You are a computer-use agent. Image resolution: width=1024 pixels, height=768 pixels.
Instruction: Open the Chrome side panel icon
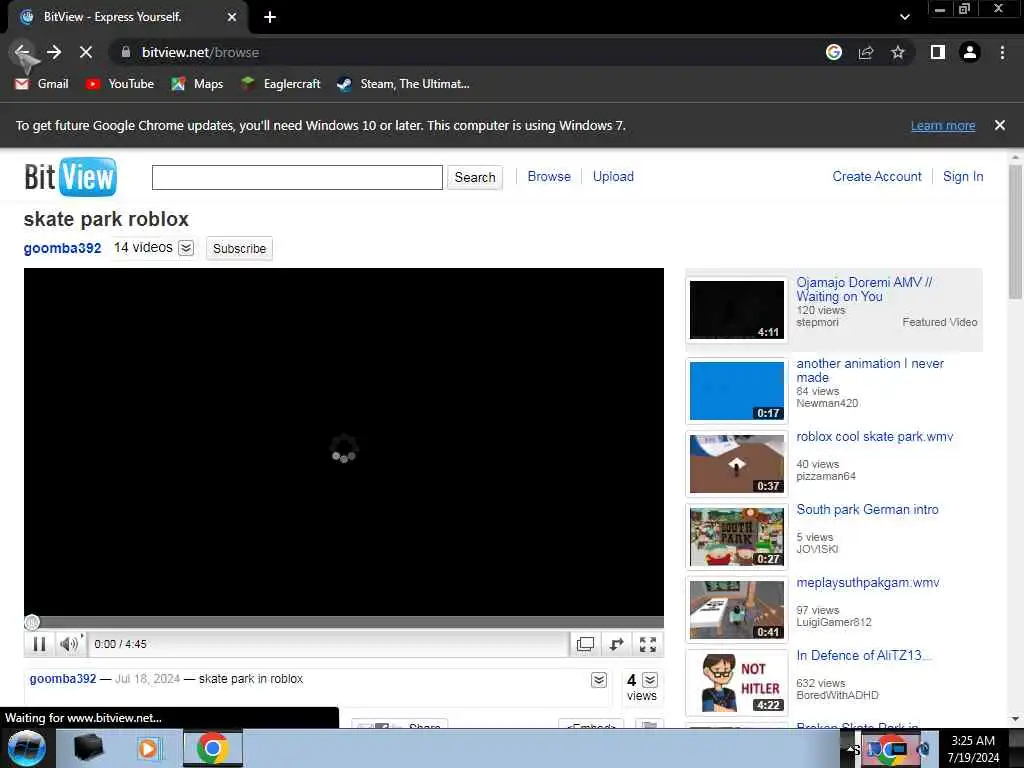click(937, 52)
